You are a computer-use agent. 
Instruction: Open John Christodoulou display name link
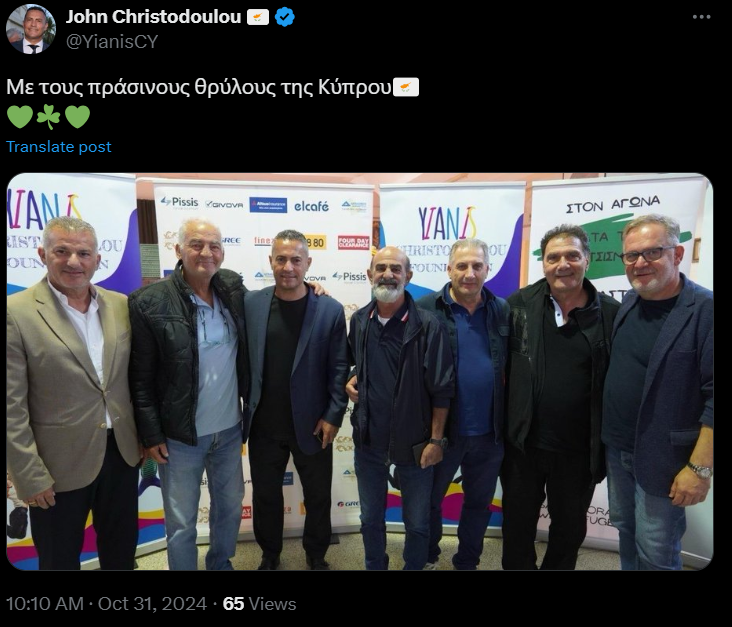pos(153,17)
